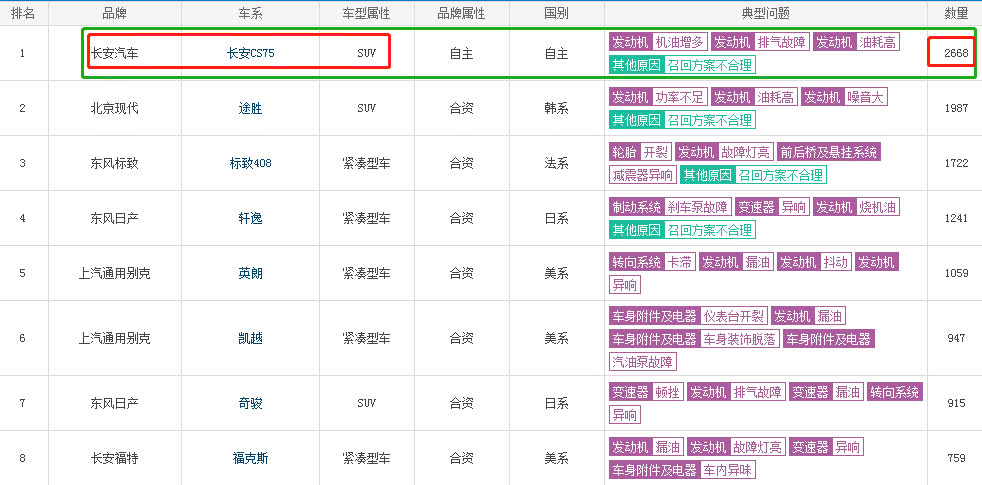The height and width of the screenshot is (485, 982).
Task: Select 召回方案不合理 tag in the 途胜 row
Action: pyautogui.click(x=710, y=120)
